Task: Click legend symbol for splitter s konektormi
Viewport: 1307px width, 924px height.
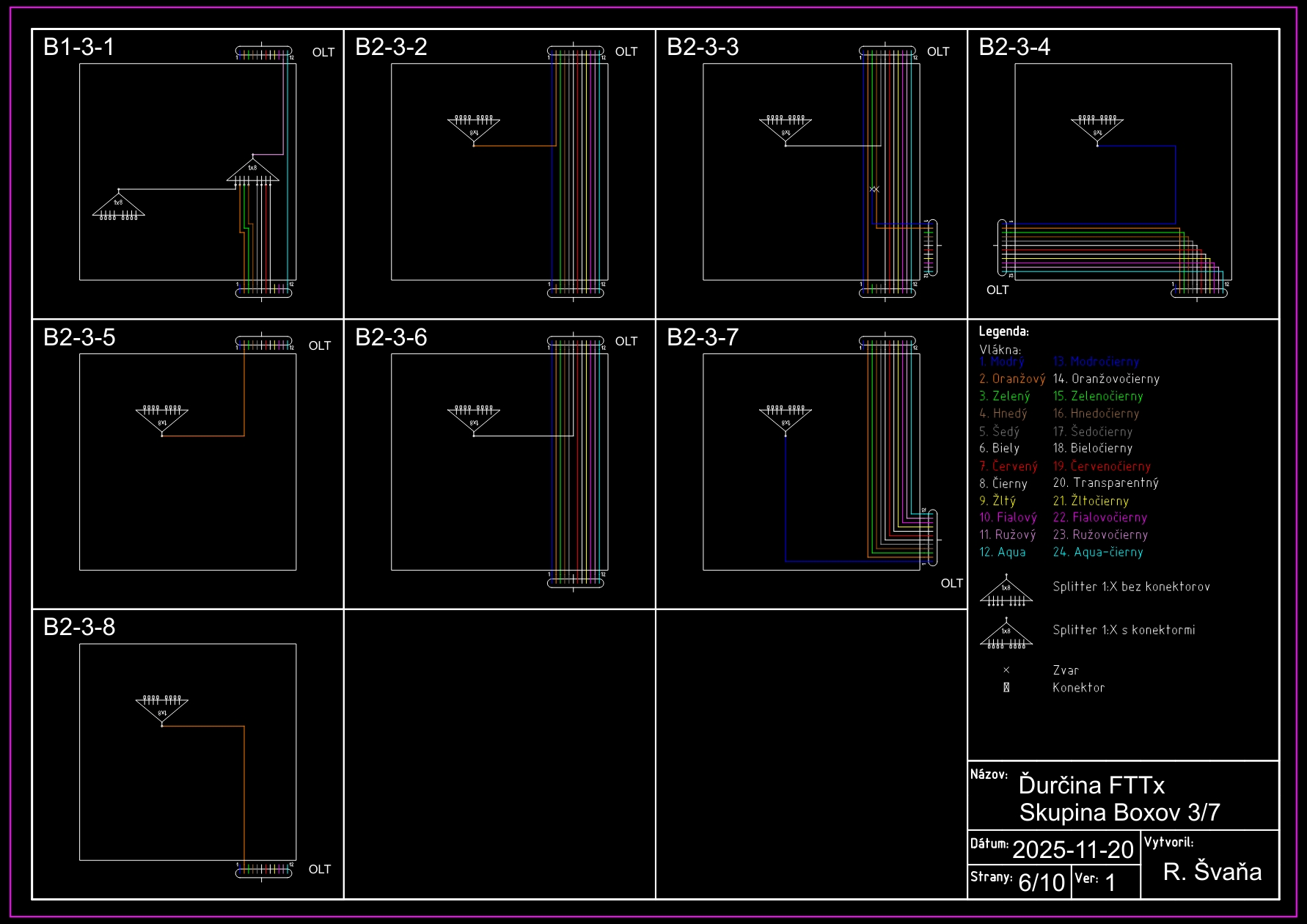Action: coord(1006,634)
